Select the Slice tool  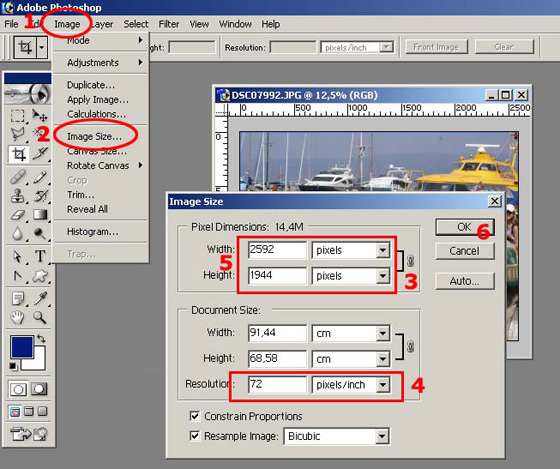coord(40,154)
